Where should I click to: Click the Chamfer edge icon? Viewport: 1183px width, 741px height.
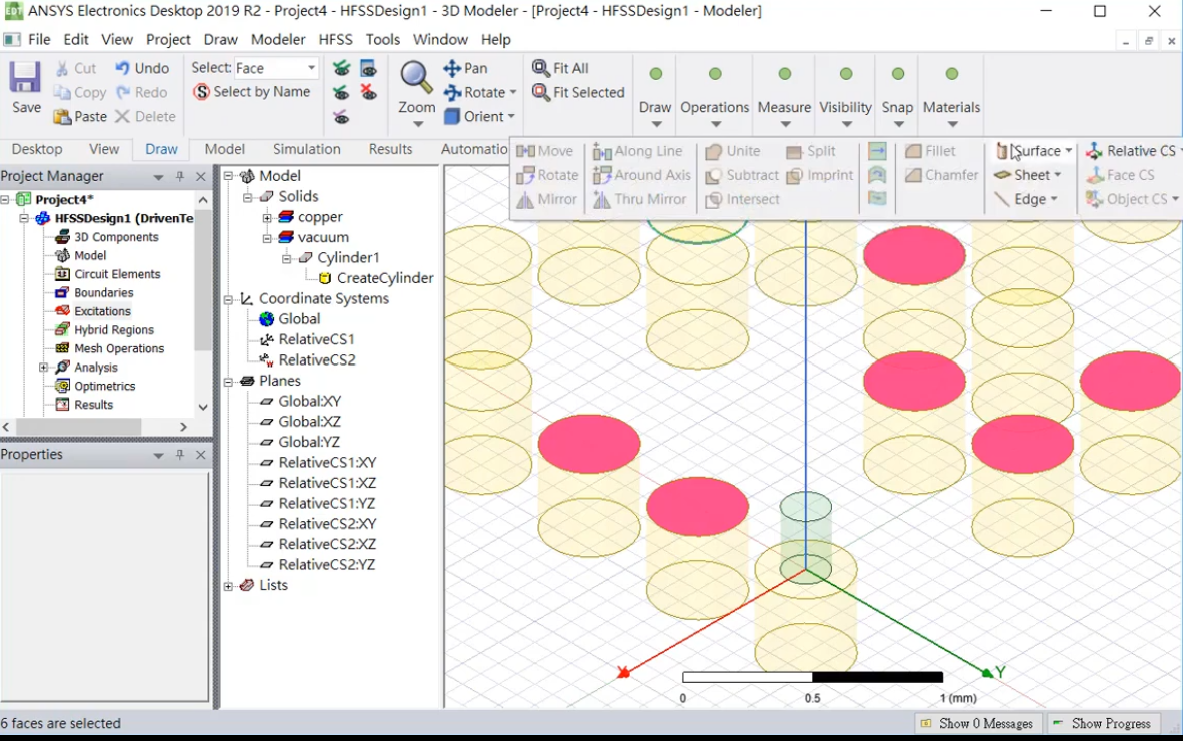click(x=913, y=175)
